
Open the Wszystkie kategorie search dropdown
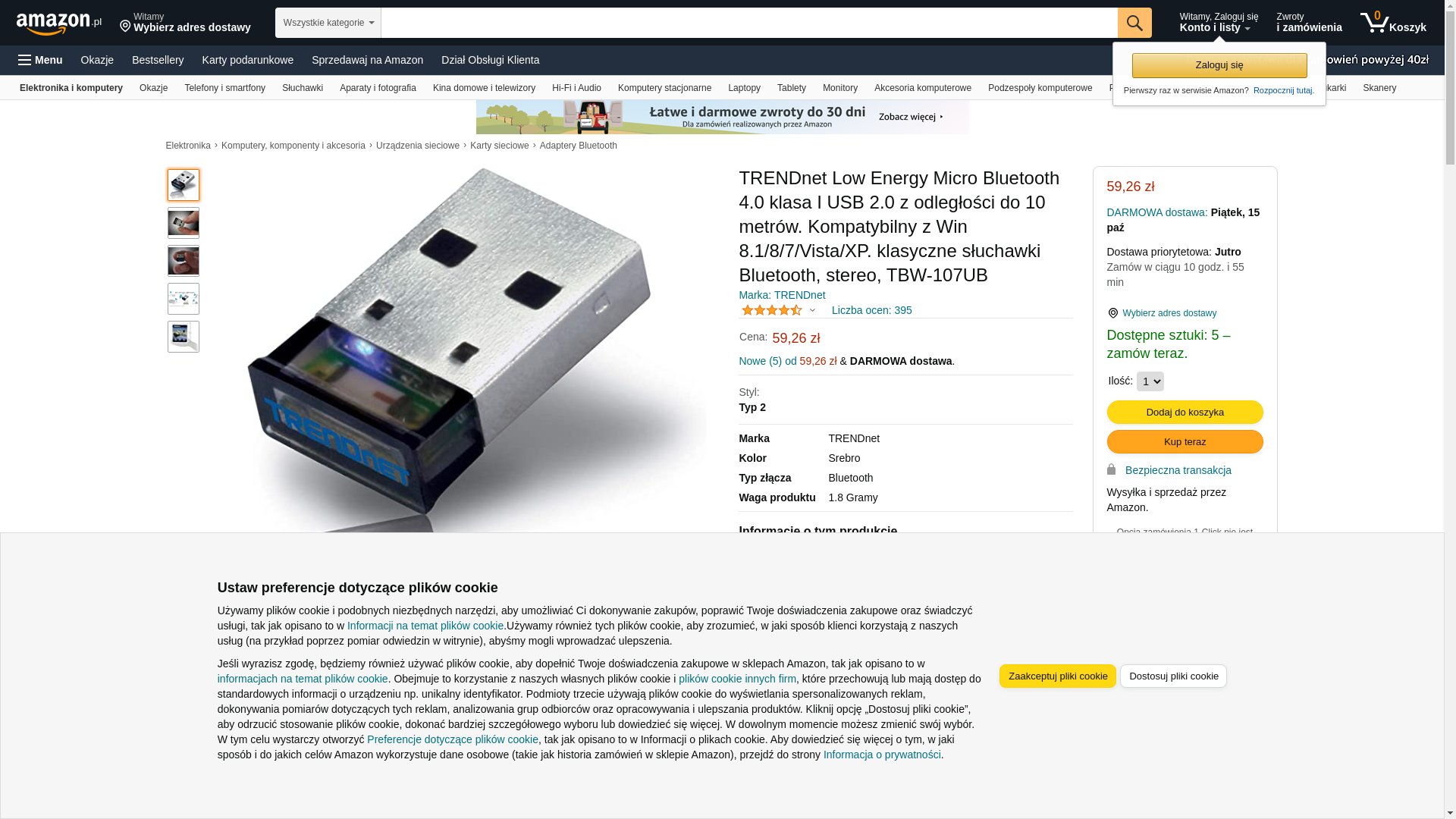pyautogui.click(x=328, y=23)
